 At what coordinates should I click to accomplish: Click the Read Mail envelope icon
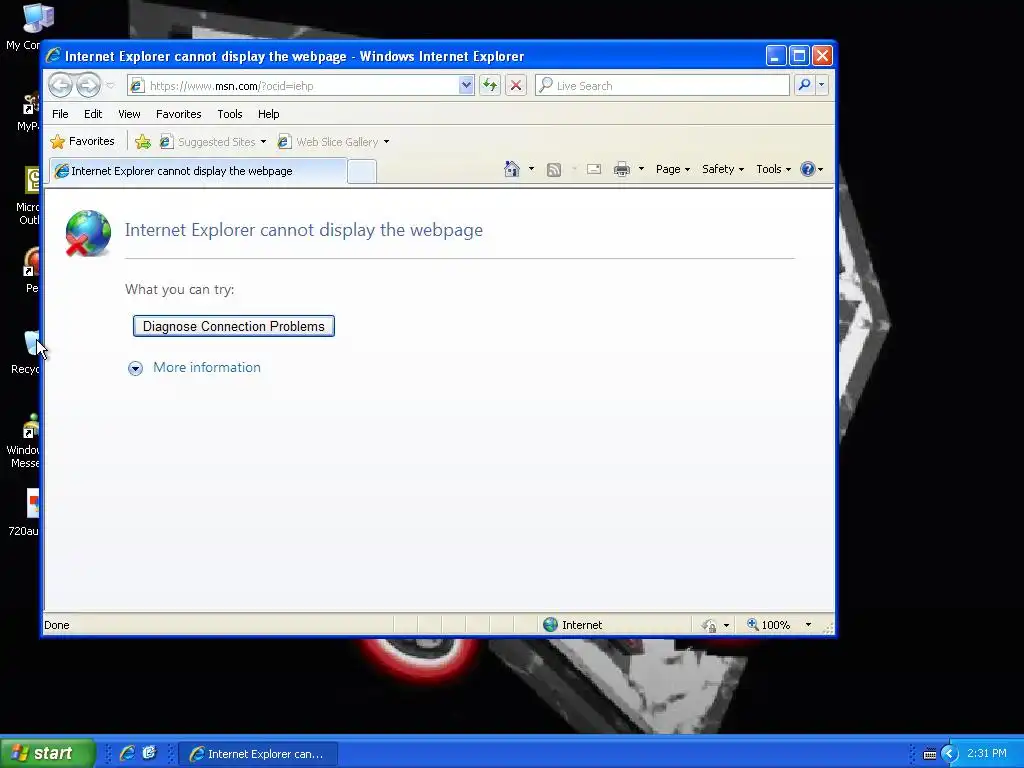click(594, 169)
